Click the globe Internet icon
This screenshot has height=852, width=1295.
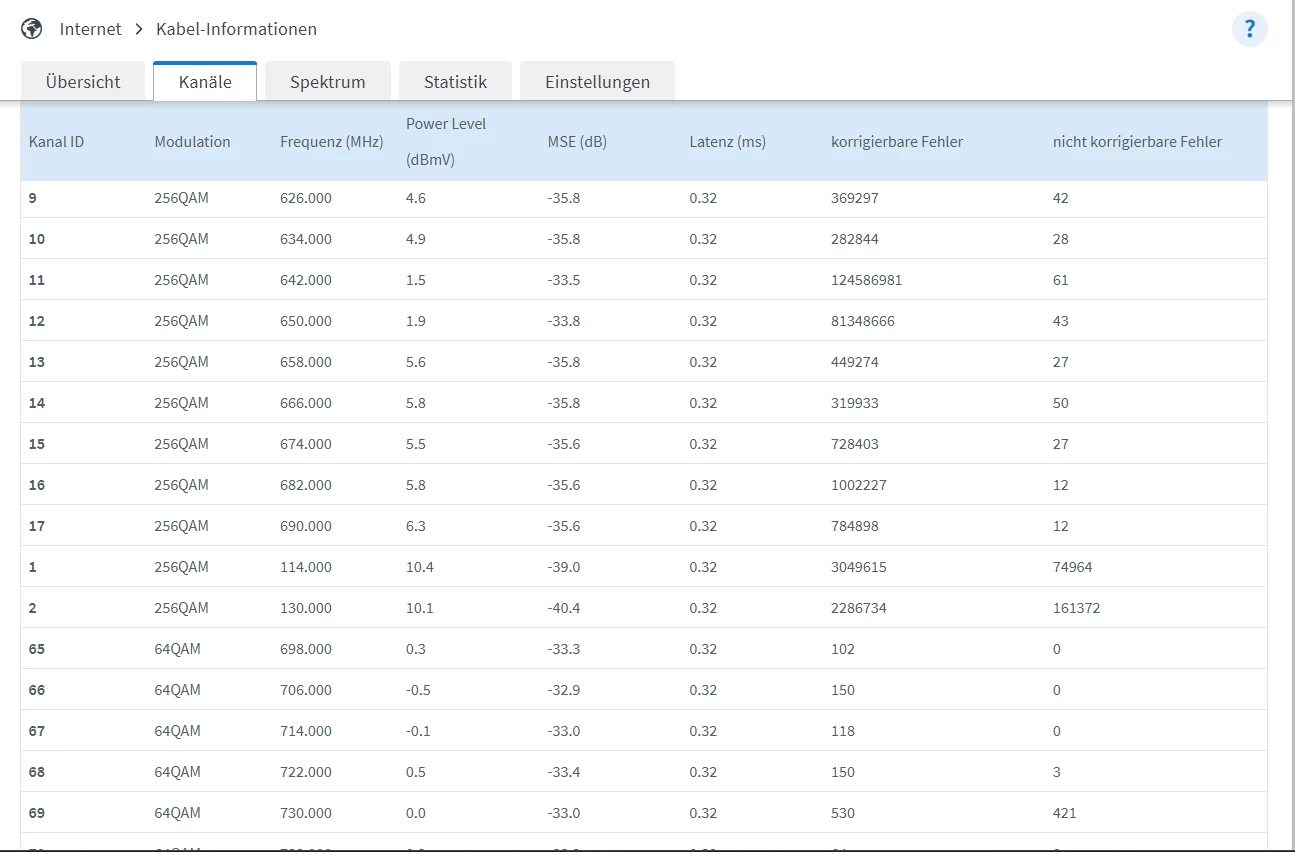[x=32, y=29]
